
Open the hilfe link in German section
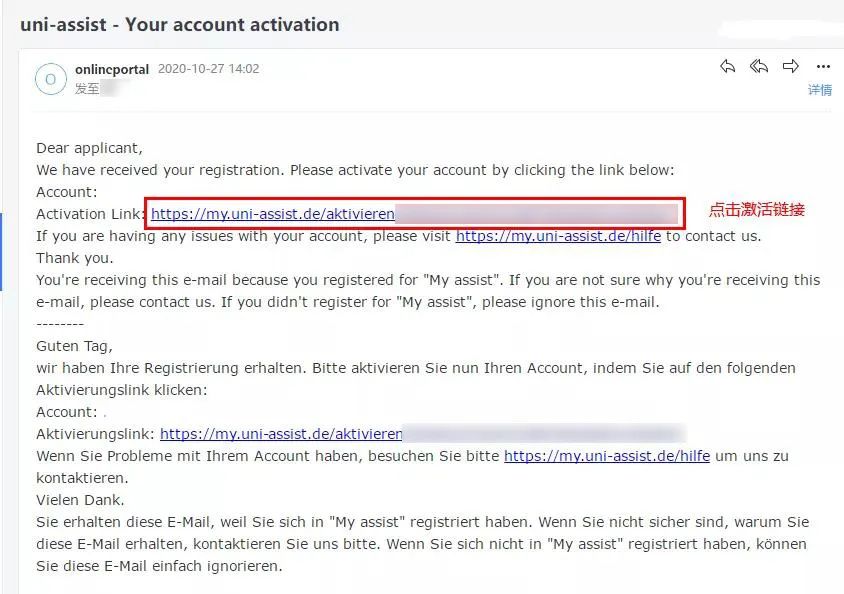tap(607, 456)
